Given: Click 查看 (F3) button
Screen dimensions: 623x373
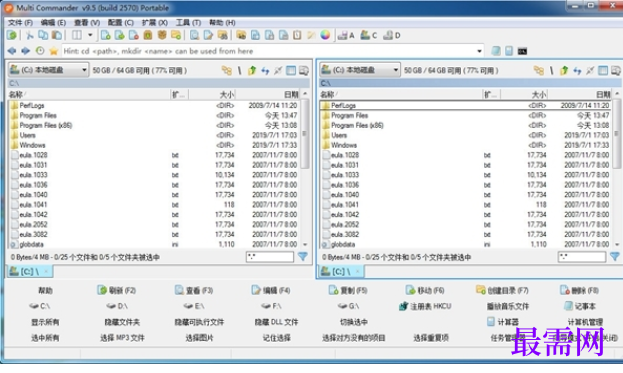Looking at the screenshot, I should [194, 290].
